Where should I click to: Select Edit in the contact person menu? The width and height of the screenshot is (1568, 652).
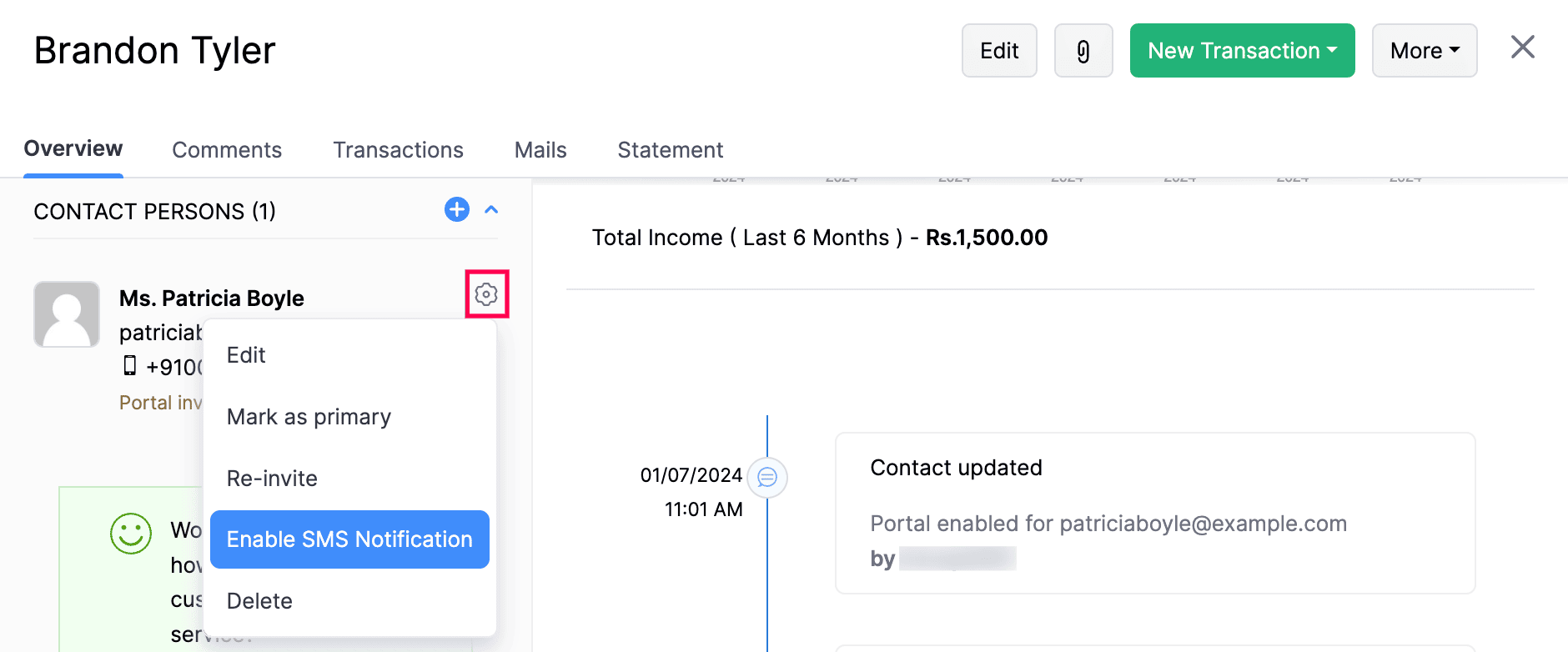tap(246, 355)
